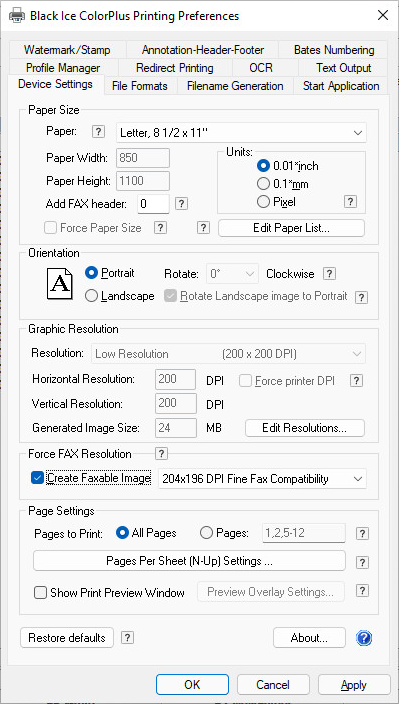This screenshot has height=704, width=399.
Task: Select the Landscape orientation radio button
Action: (x=91, y=296)
